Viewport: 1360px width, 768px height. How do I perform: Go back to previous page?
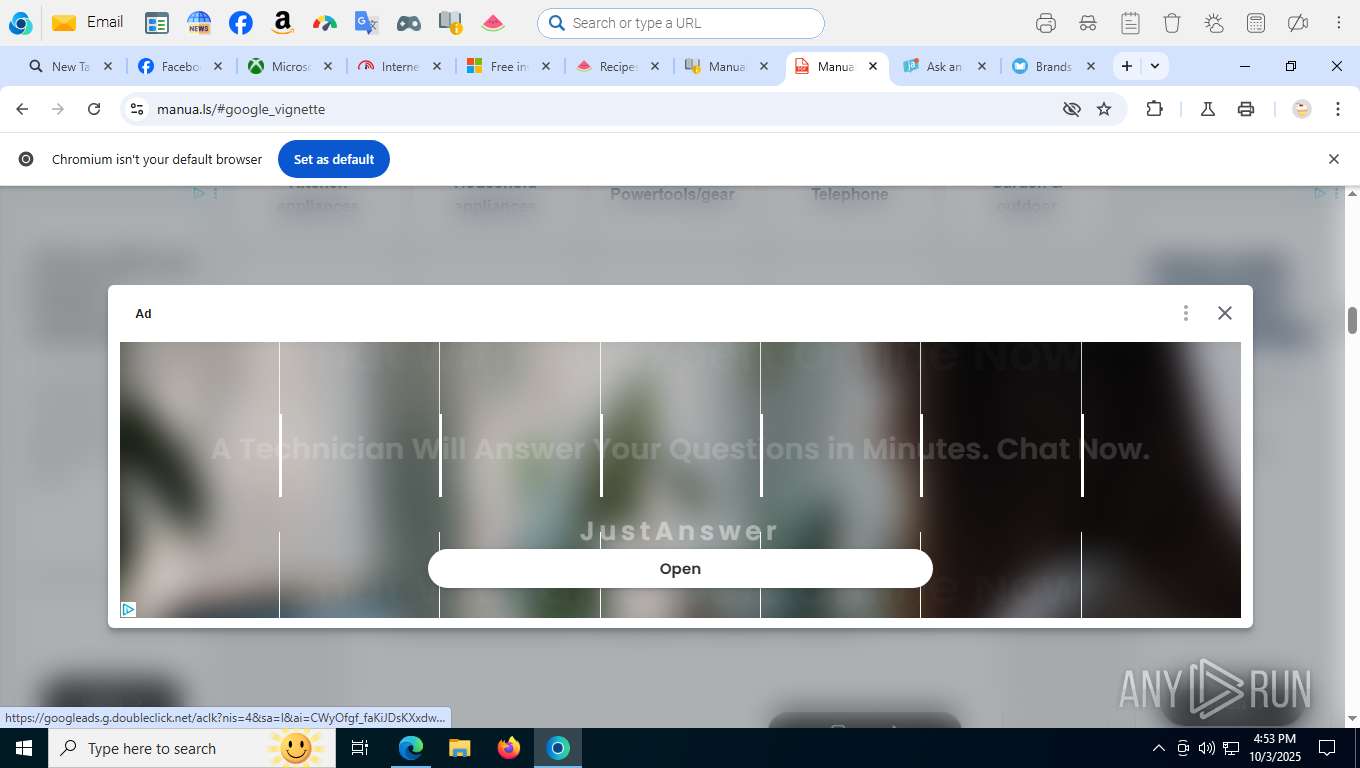tap(22, 109)
